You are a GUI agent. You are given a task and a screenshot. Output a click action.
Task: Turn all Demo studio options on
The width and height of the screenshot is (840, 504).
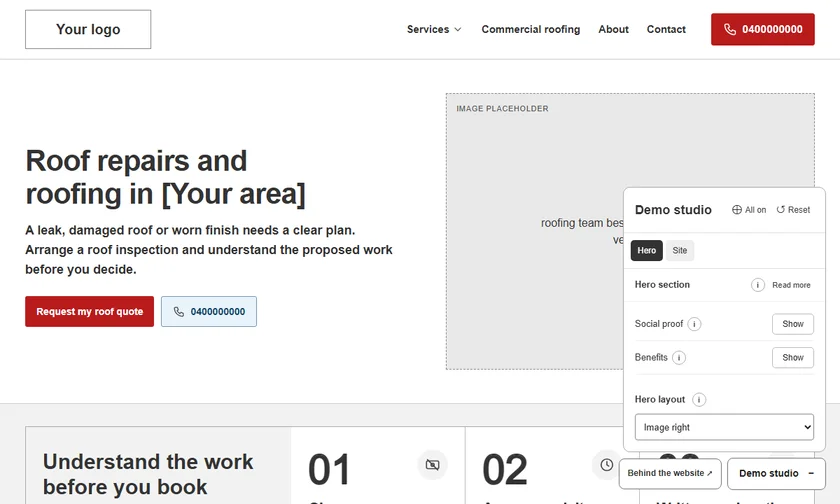tap(749, 210)
